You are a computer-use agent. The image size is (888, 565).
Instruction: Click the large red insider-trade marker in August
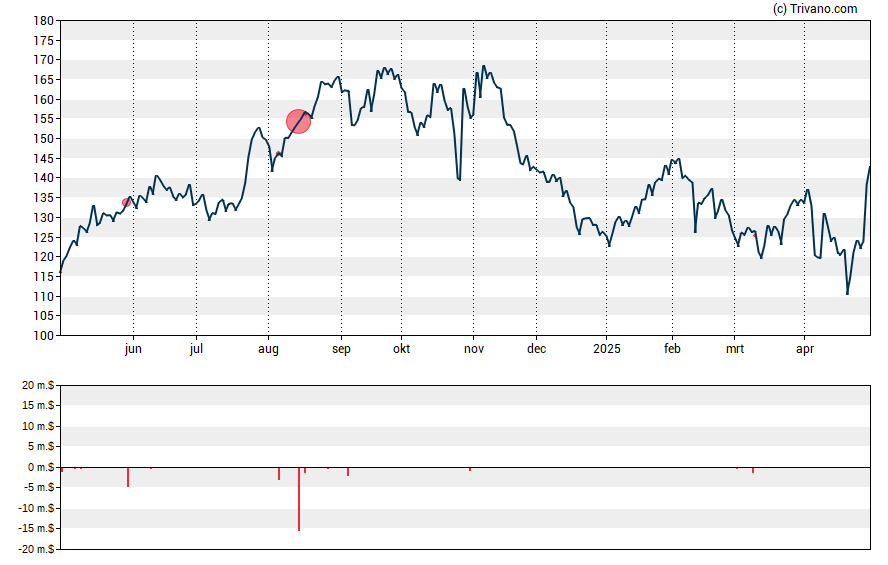click(x=298, y=122)
